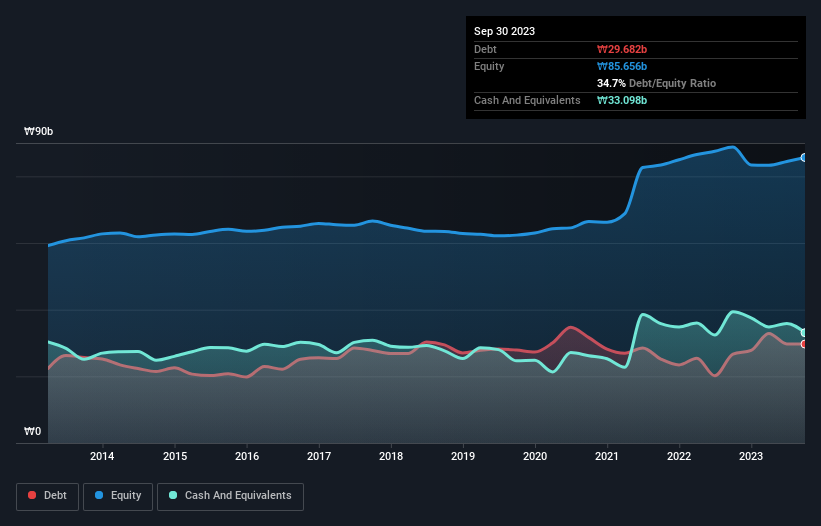This screenshot has height=526, width=821.
Task: Click Cash And Equivalents label in tooltip
Action: click(x=527, y=100)
